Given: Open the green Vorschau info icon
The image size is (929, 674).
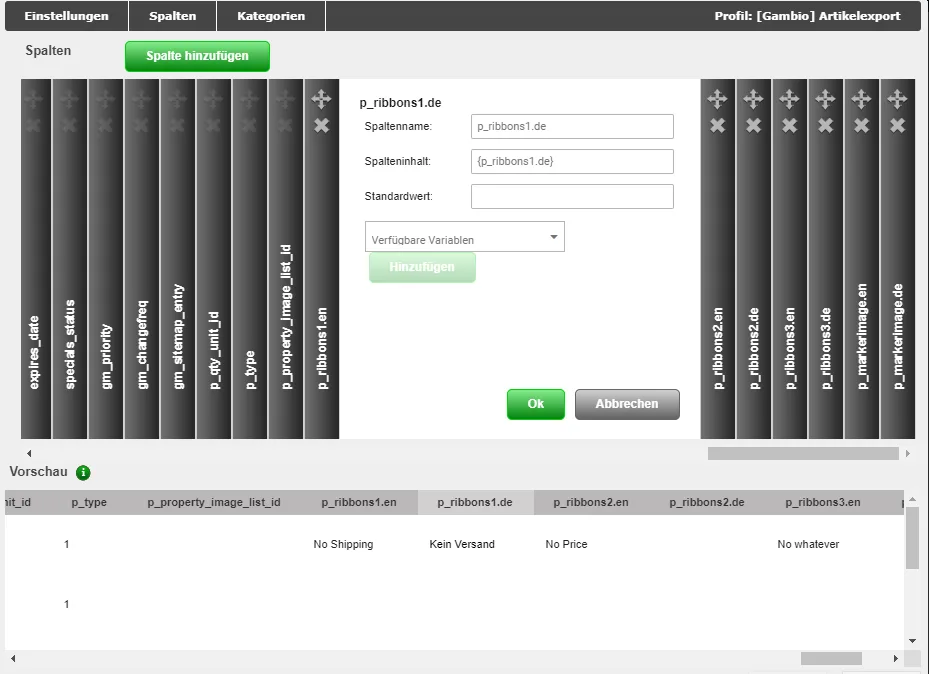Looking at the screenshot, I should 83,473.
